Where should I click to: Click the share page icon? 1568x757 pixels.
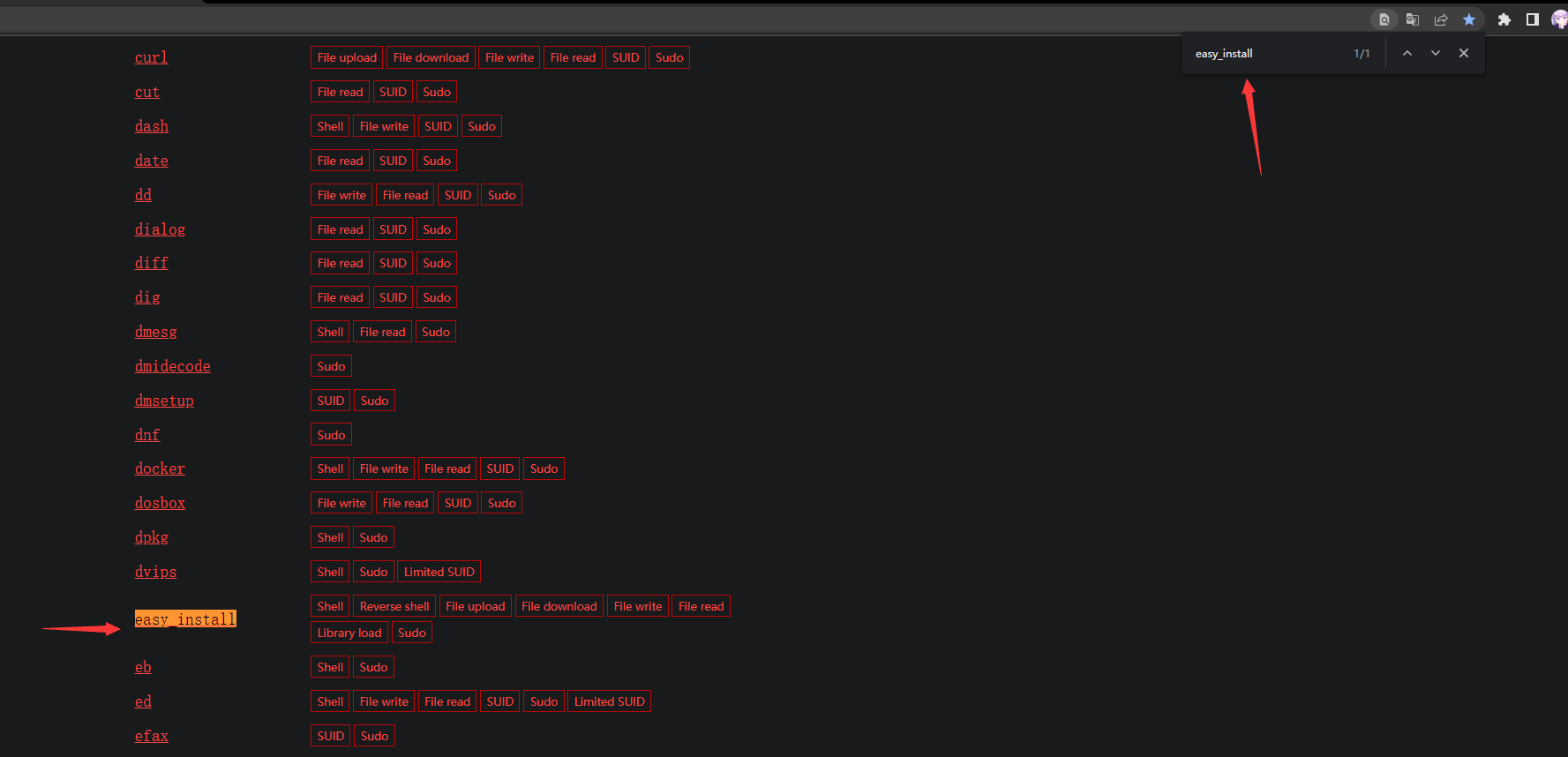pos(1441,19)
